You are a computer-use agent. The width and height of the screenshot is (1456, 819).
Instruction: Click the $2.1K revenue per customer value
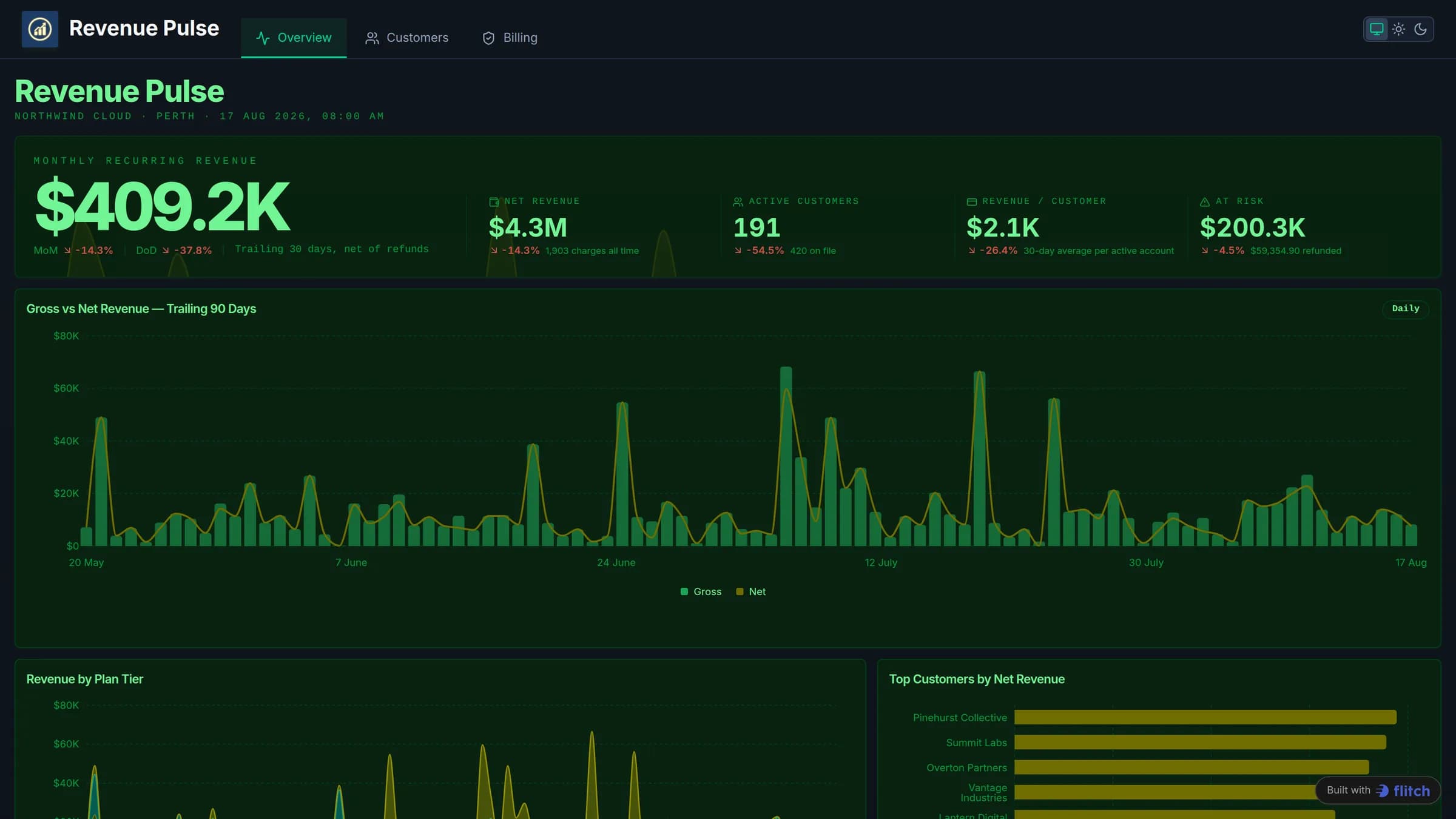(x=1003, y=227)
